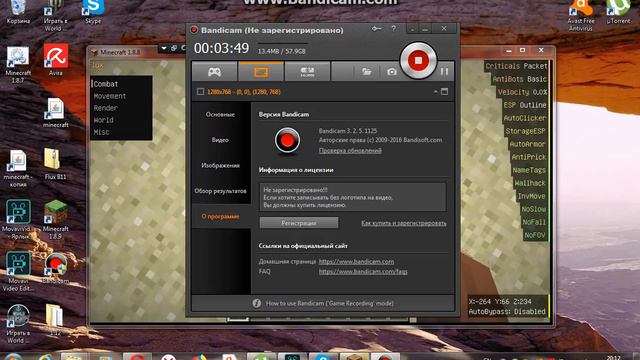Select World category in Minecraft menu
The width and height of the screenshot is (640, 360).
(x=104, y=120)
